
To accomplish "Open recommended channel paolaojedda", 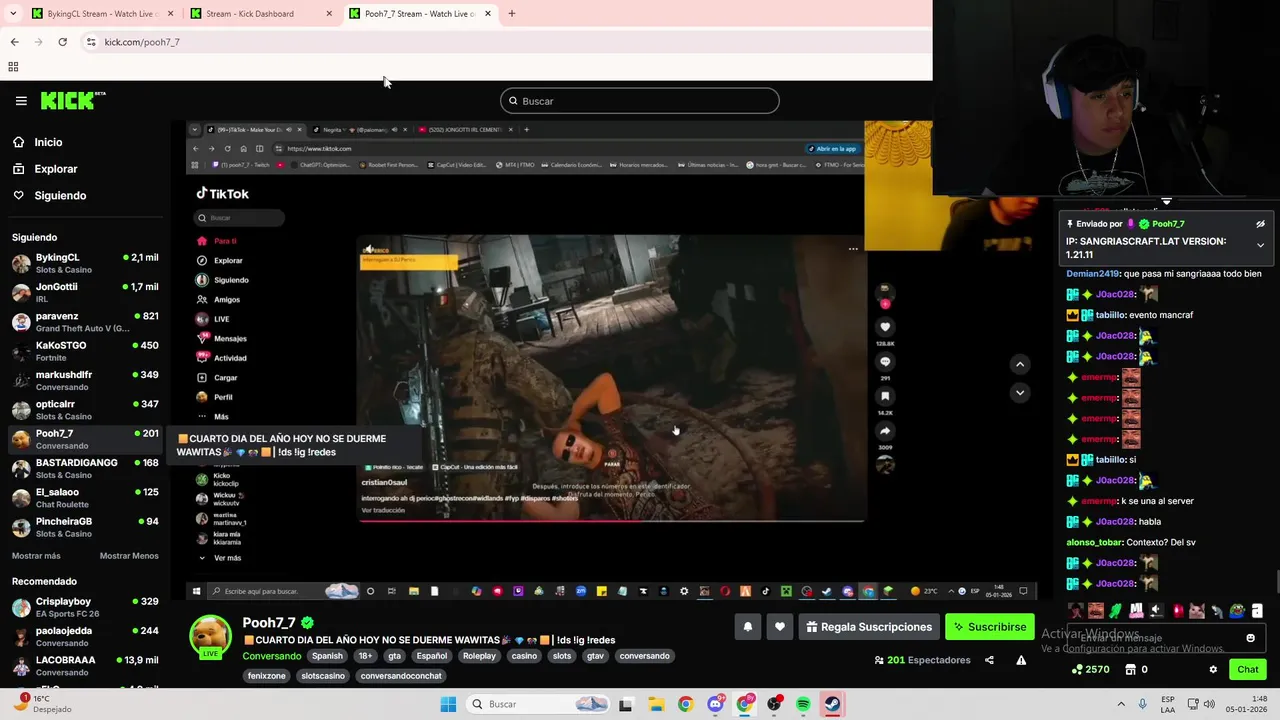I will coord(85,636).
